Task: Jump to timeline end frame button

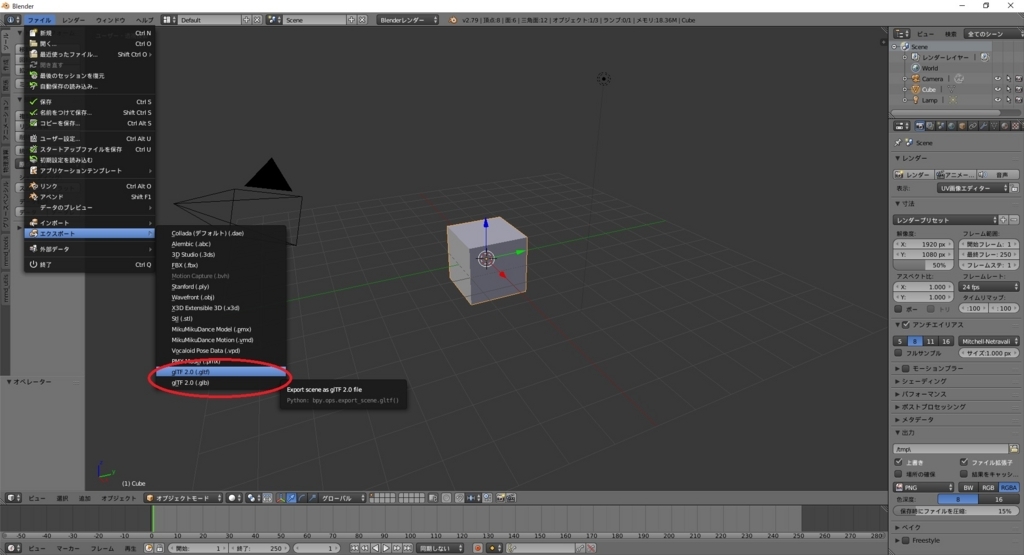Action: click(x=408, y=548)
